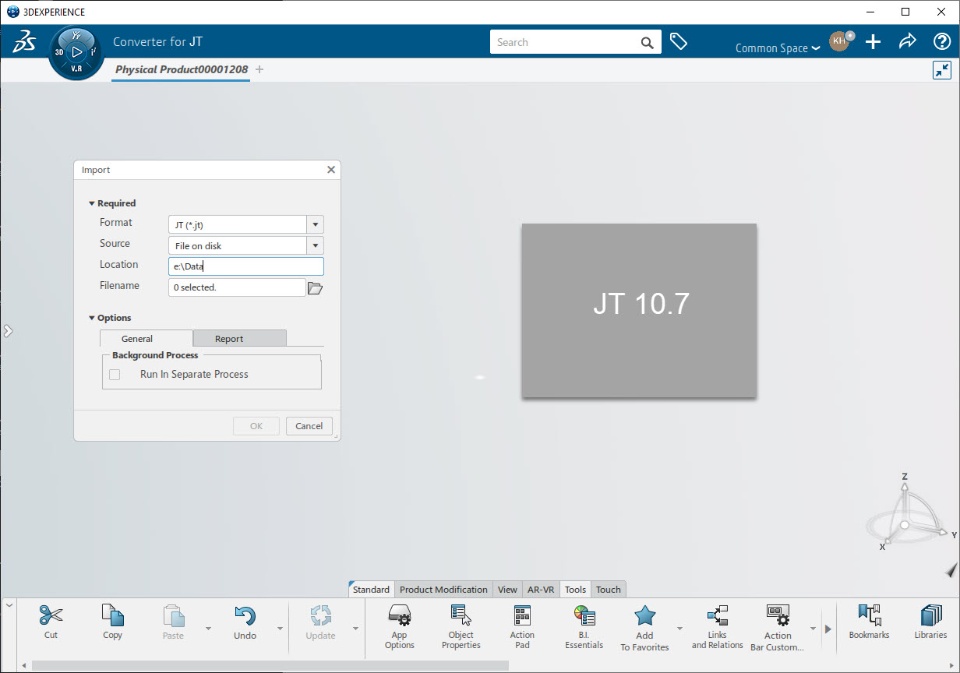Switch to the Report tab

239,339
